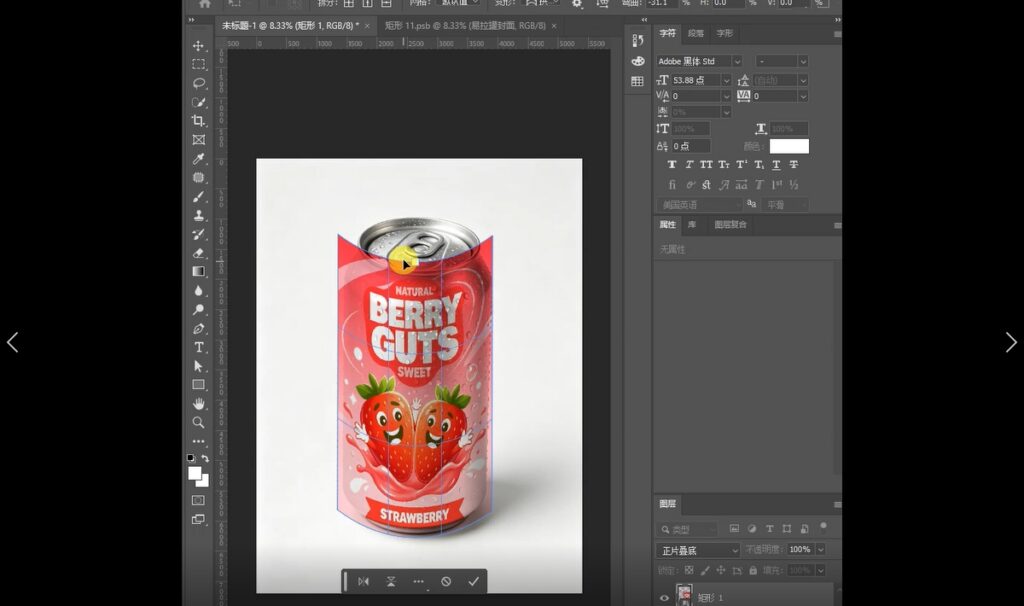Select the Rectangular Marquee tool
This screenshot has height=606, width=1024.
tap(199, 65)
